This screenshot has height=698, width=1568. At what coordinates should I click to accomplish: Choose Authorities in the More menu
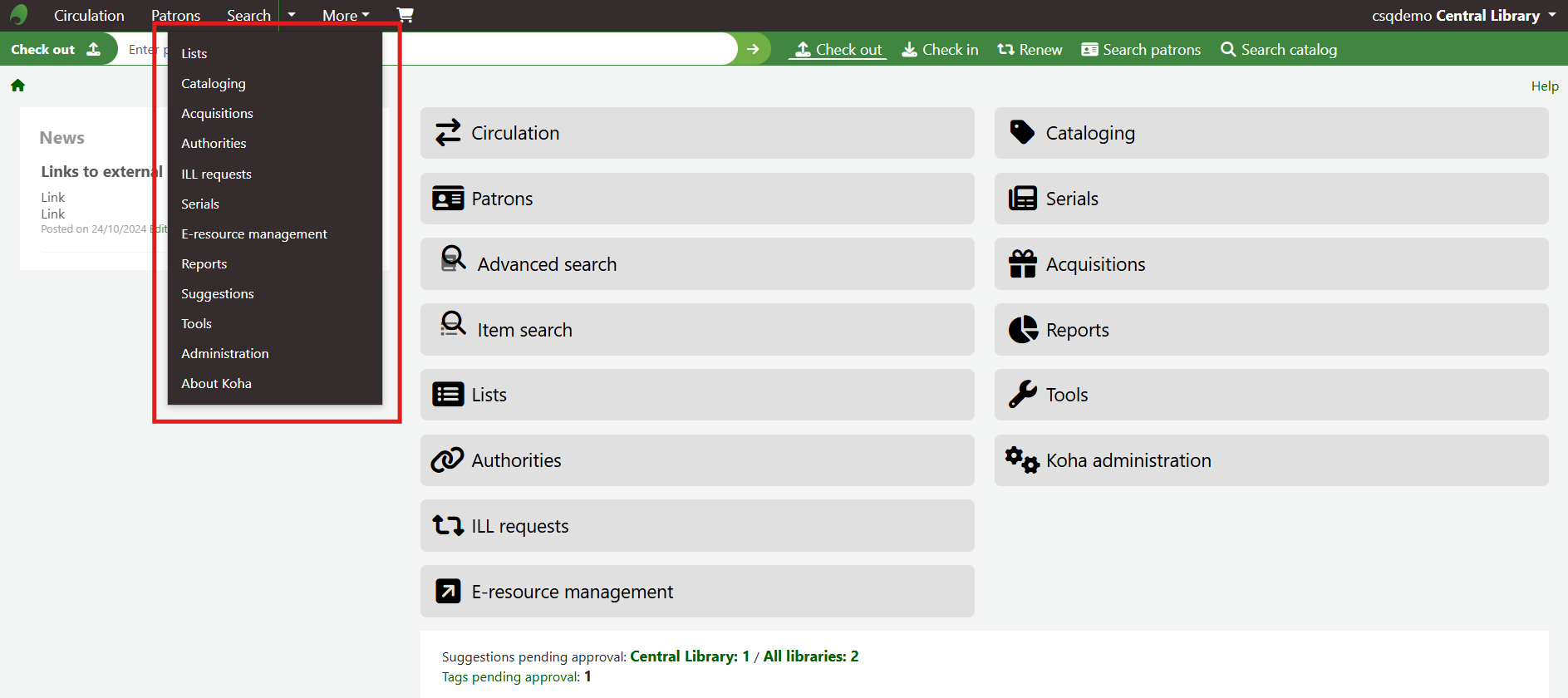pyautogui.click(x=275, y=143)
